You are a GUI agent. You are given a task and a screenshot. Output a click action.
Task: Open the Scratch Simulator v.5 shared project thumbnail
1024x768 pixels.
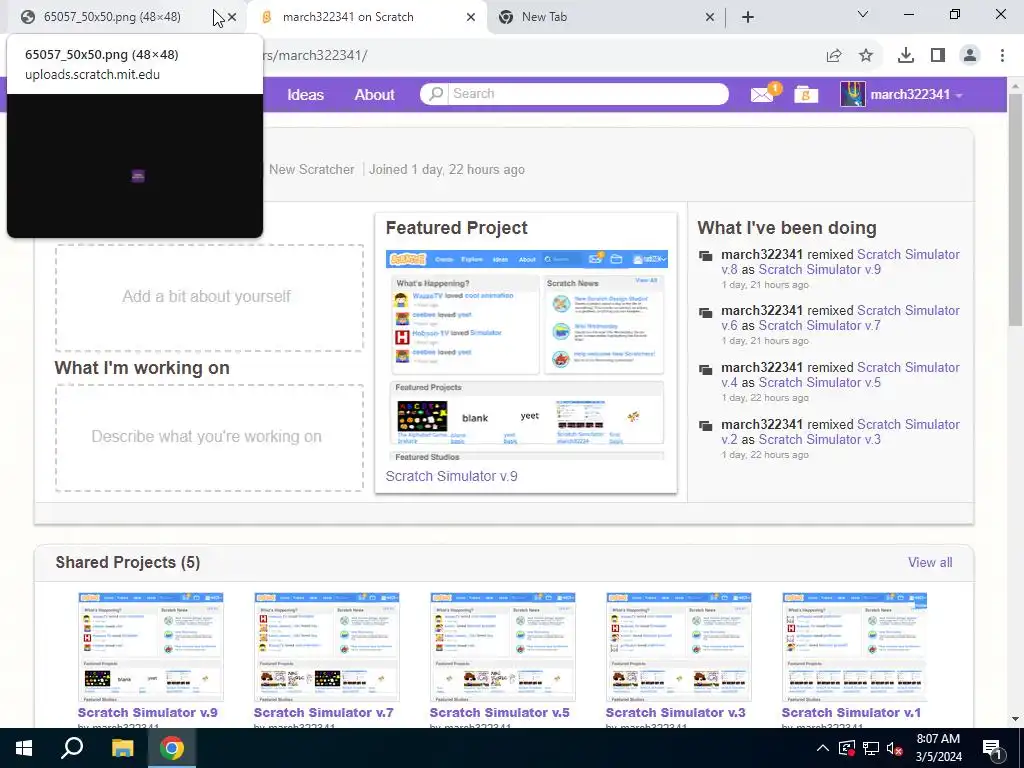click(503, 647)
